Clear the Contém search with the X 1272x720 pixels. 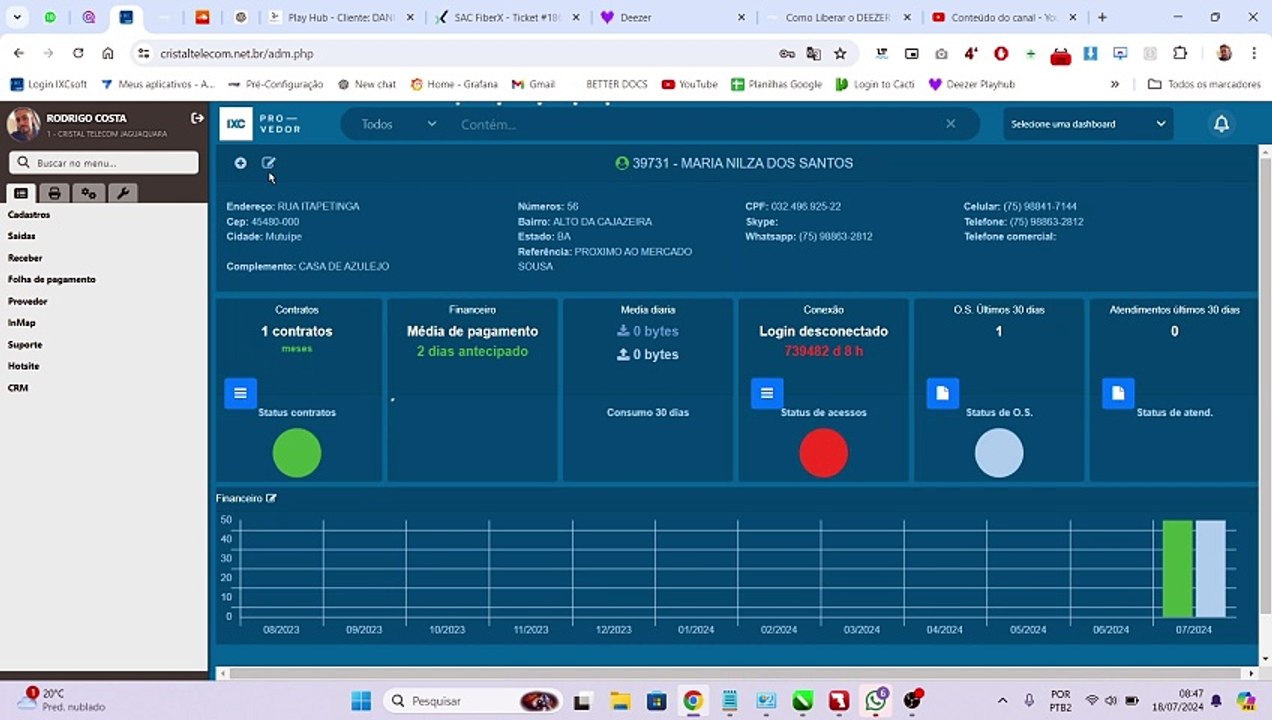[950, 124]
